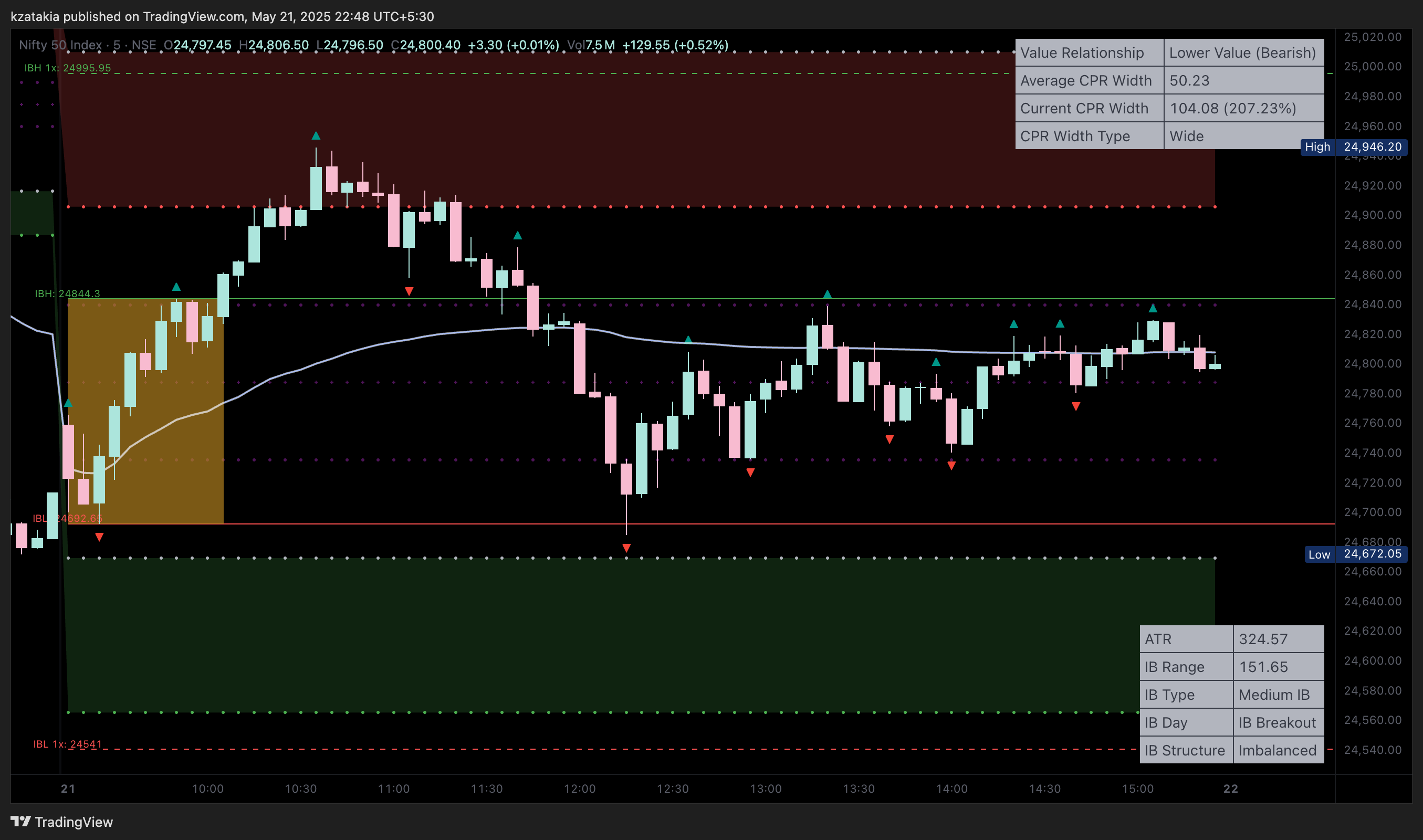The width and height of the screenshot is (1423, 840).
Task: Click the 24,540.00 price axis label
Action: point(1373,750)
